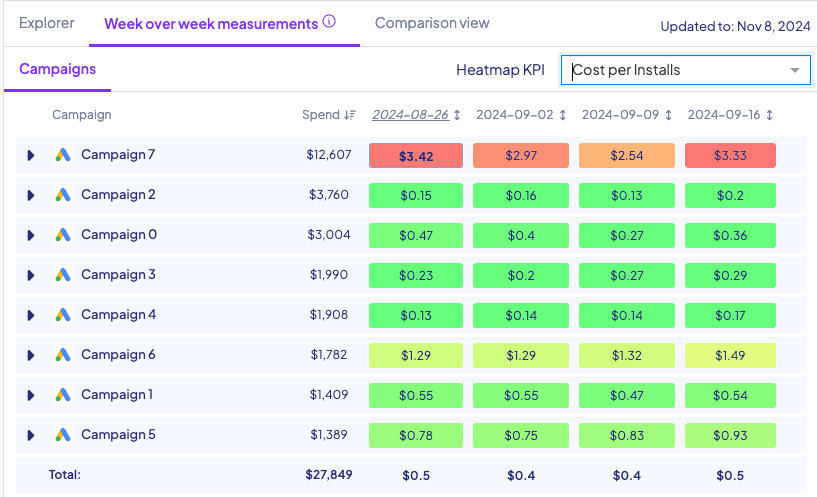Viewport: 817px width, 497px height.
Task: Click the Spend column sort icon
Action: 349,115
